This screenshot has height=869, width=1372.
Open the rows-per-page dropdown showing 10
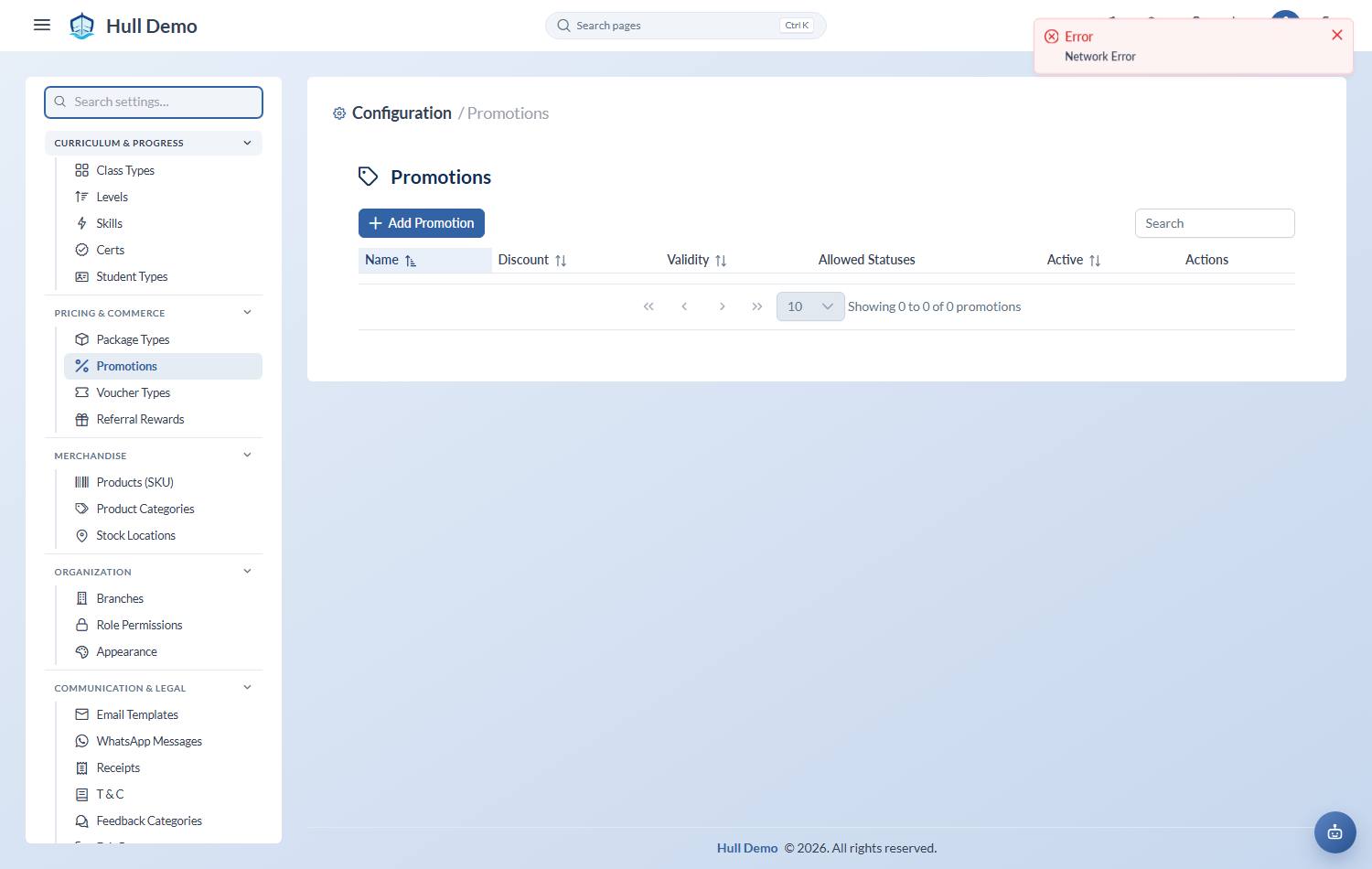(810, 306)
